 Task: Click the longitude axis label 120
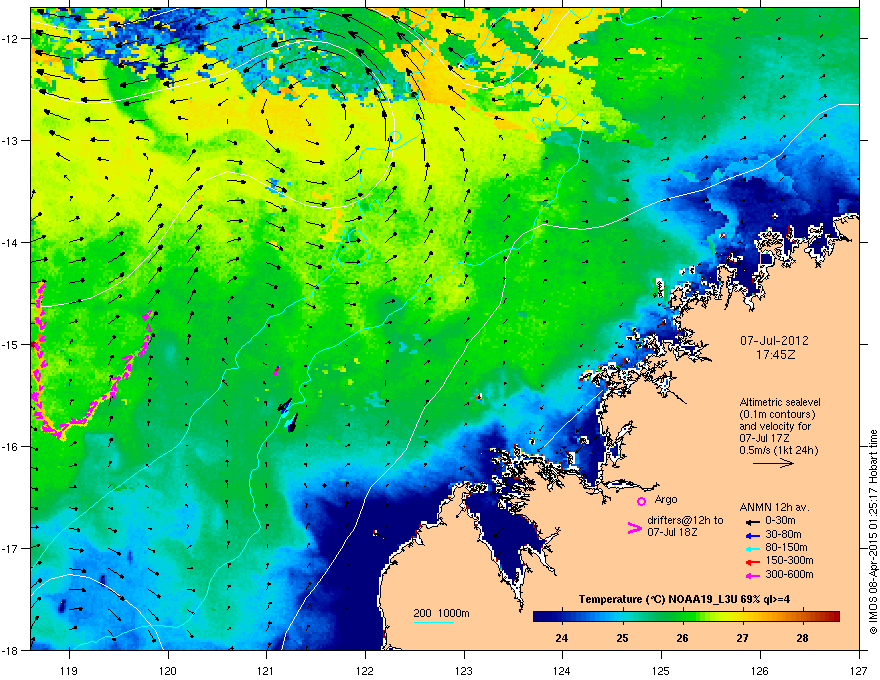(168, 670)
